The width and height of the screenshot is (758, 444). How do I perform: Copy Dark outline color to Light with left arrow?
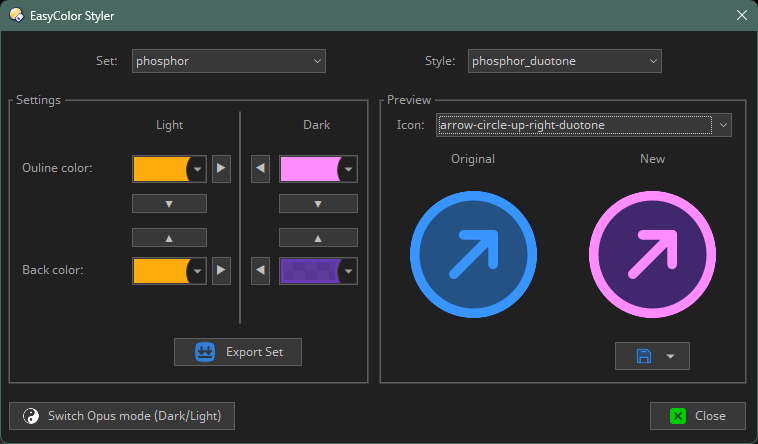click(x=261, y=169)
